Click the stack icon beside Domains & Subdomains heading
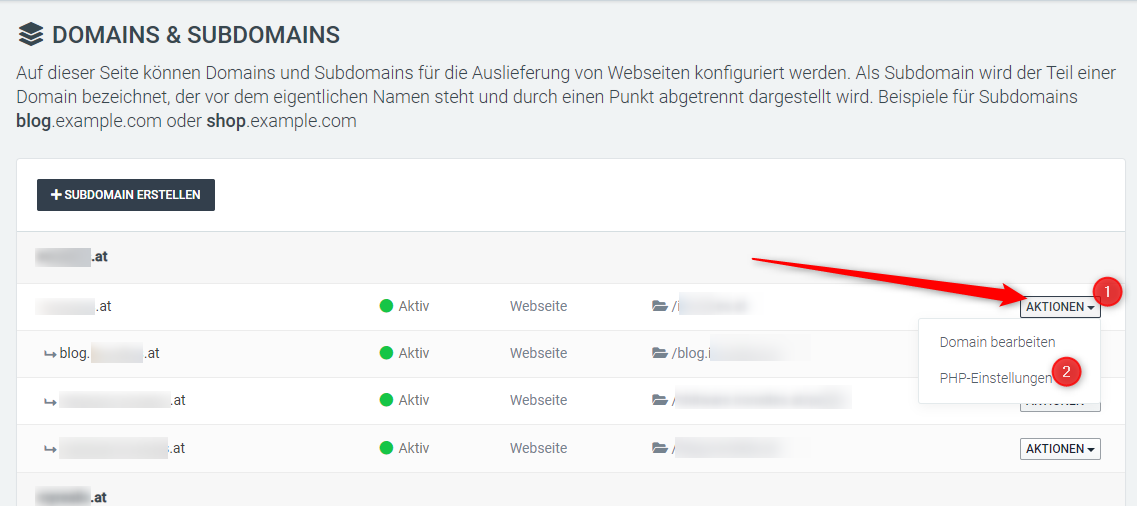1137x506 pixels. tap(31, 35)
